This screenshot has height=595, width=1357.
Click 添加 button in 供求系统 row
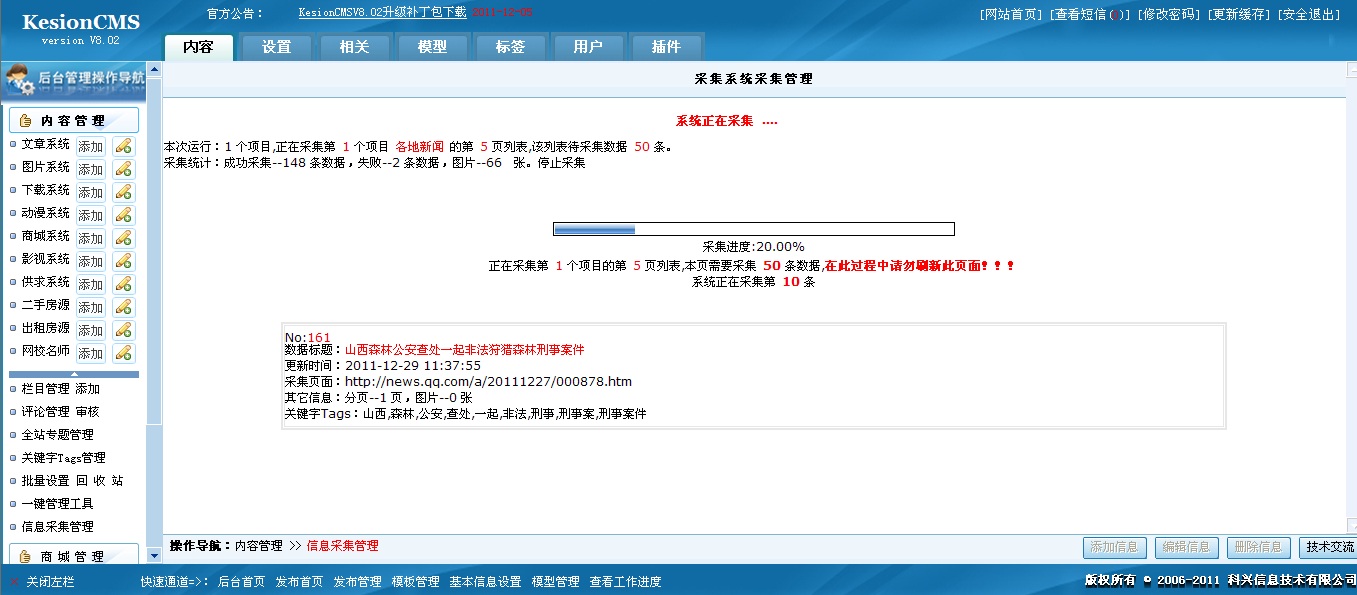point(91,284)
